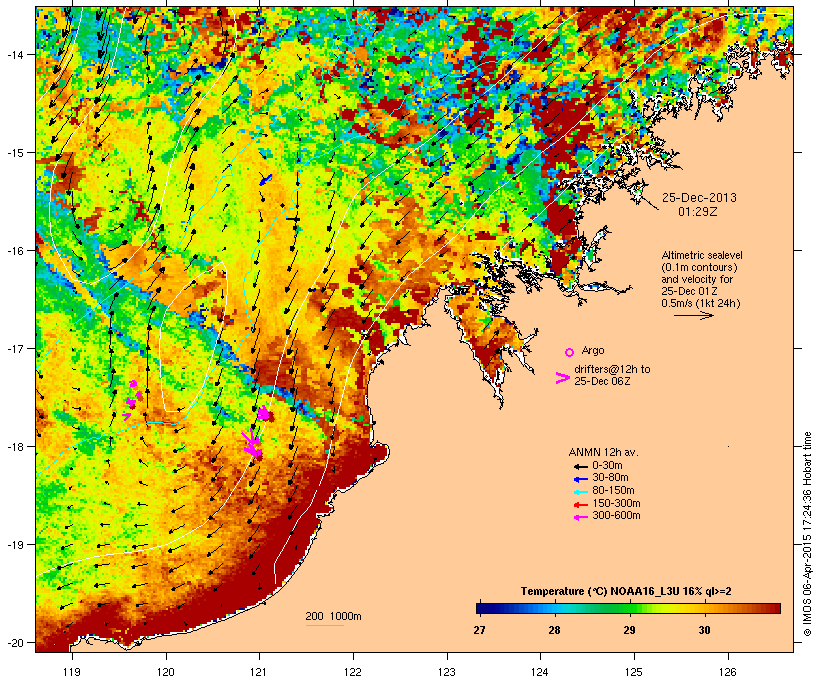Click the red 150-300m legend arrow
This screenshot has height=680, width=820.
point(580,505)
